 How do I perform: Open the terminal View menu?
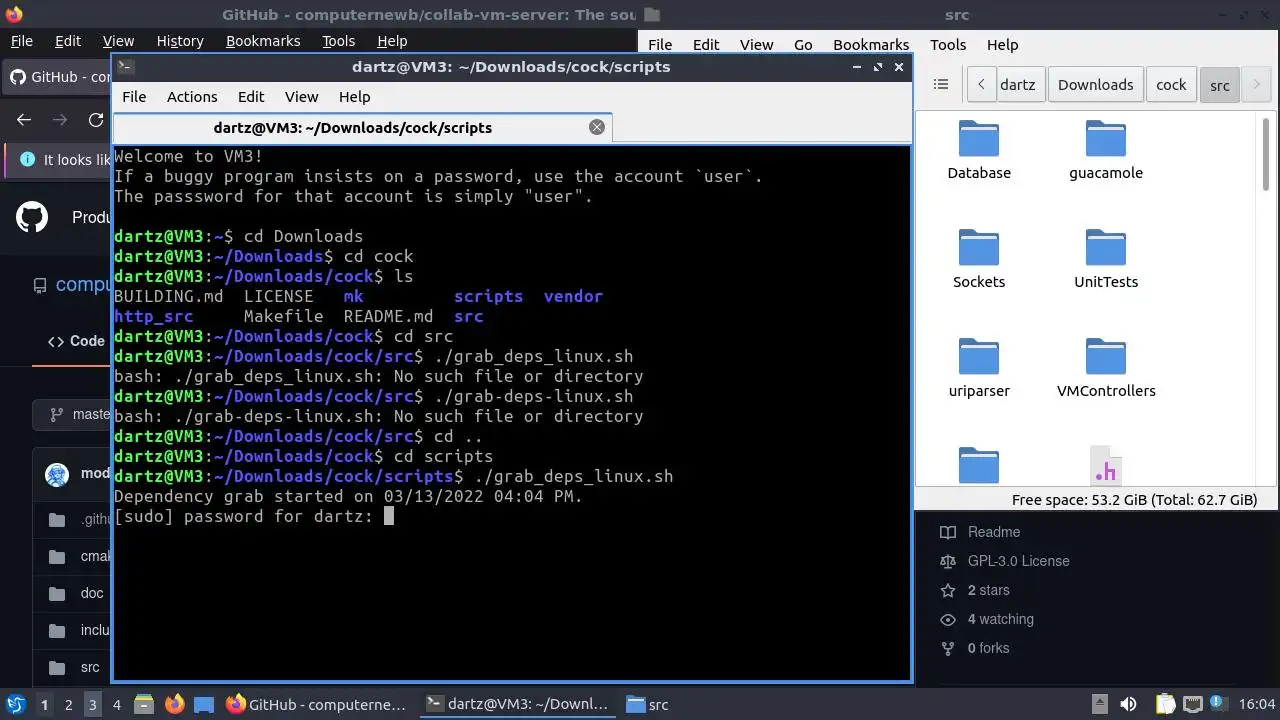coord(301,97)
